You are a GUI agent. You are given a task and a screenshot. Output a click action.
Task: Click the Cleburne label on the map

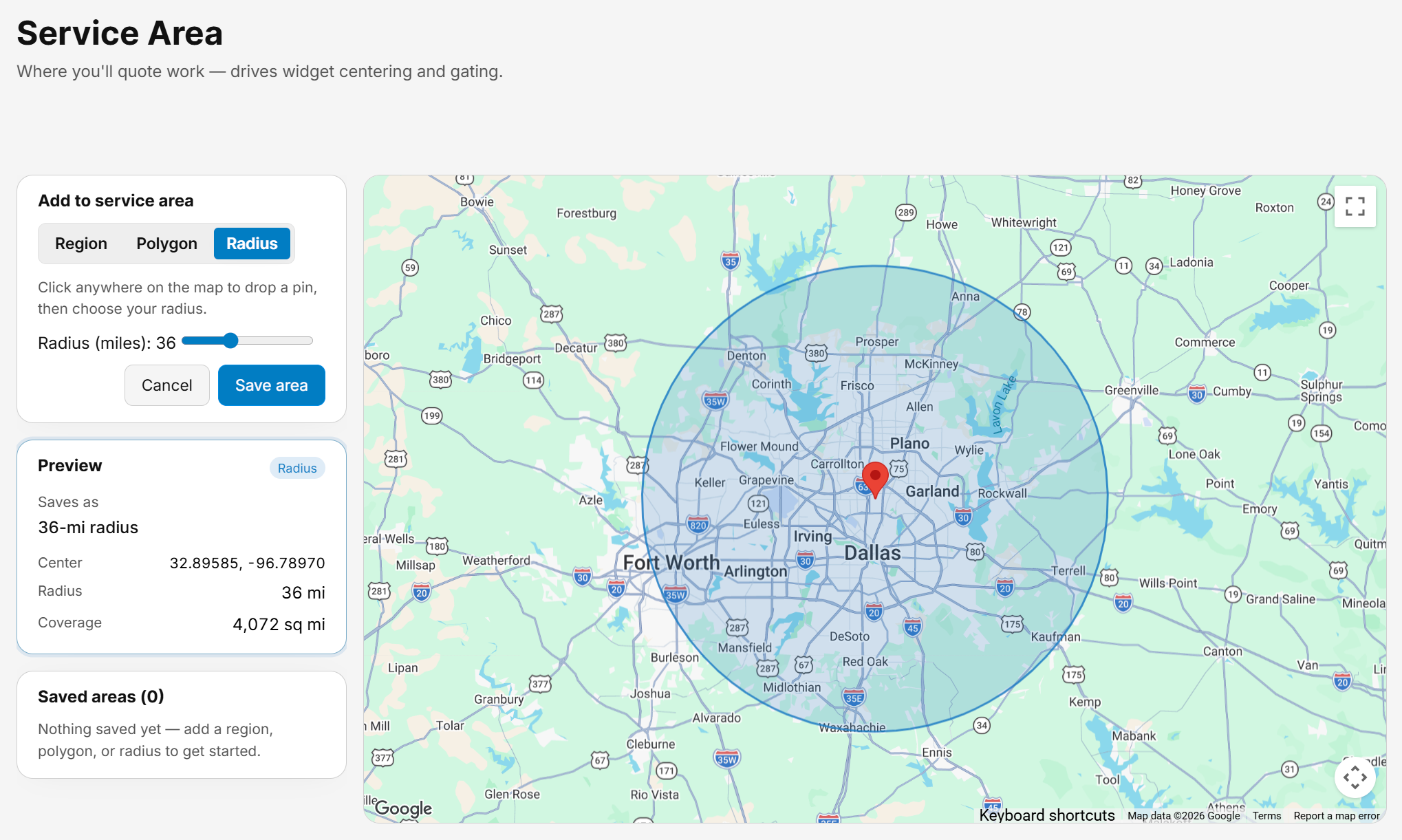(651, 744)
